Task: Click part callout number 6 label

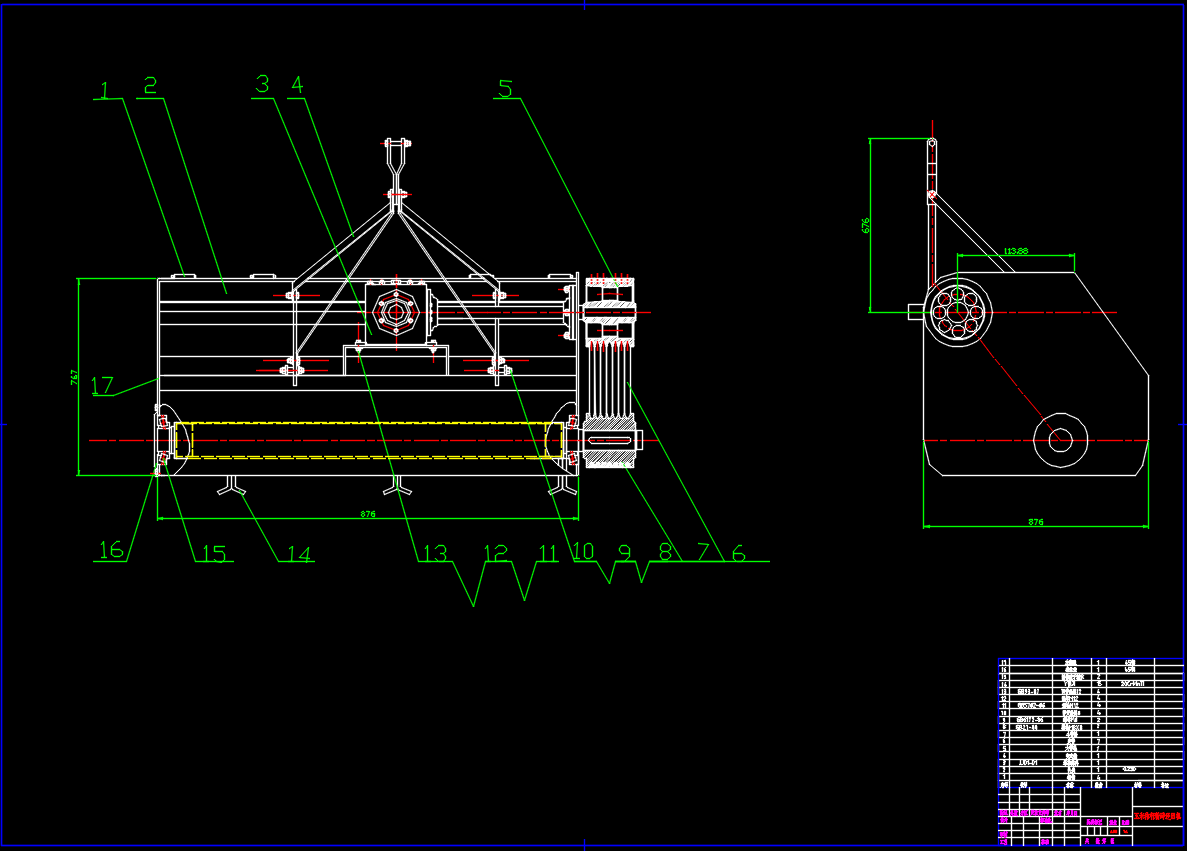Action: click(x=738, y=552)
